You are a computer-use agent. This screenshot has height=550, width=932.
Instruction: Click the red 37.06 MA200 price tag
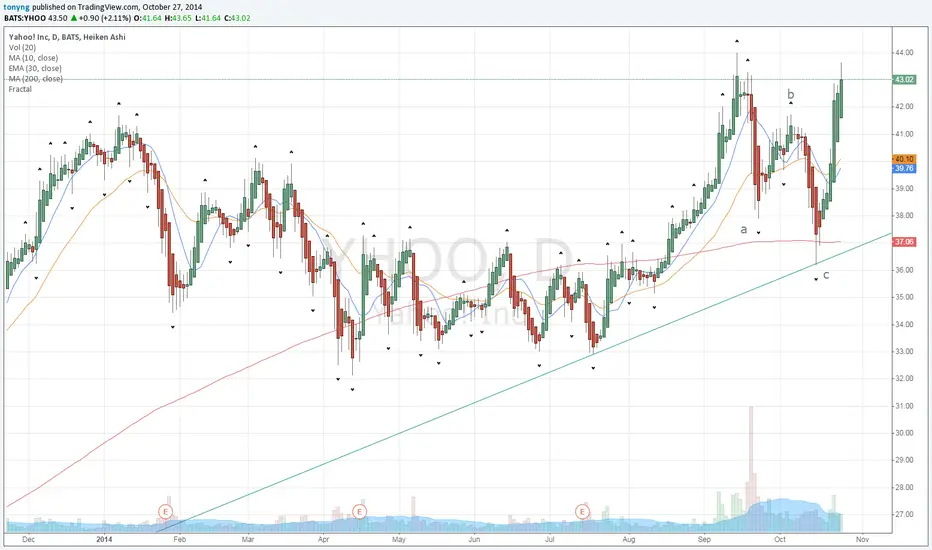point(904,242)
